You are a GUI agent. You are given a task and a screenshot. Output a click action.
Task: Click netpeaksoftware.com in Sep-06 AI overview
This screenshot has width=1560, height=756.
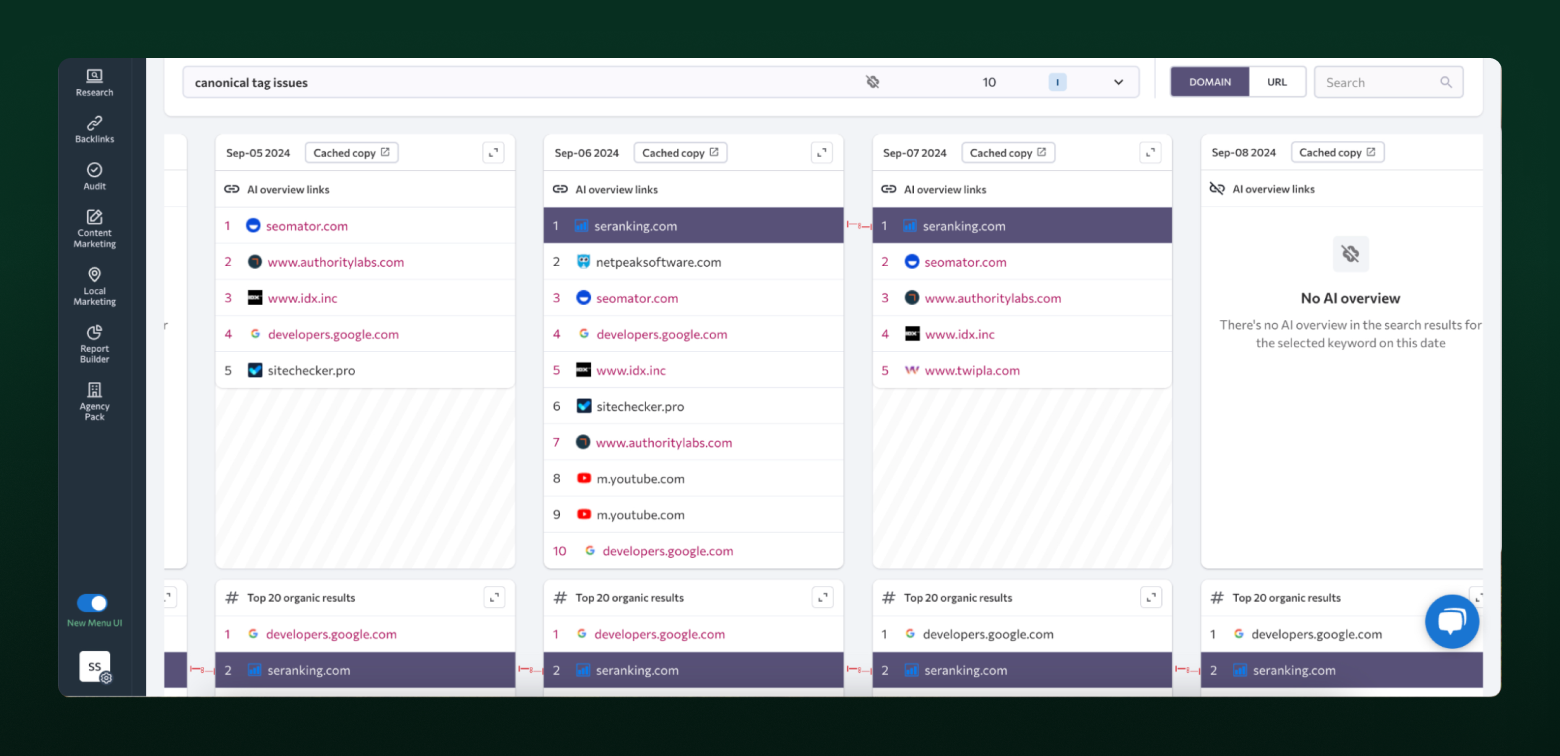[x=659, y=262]
